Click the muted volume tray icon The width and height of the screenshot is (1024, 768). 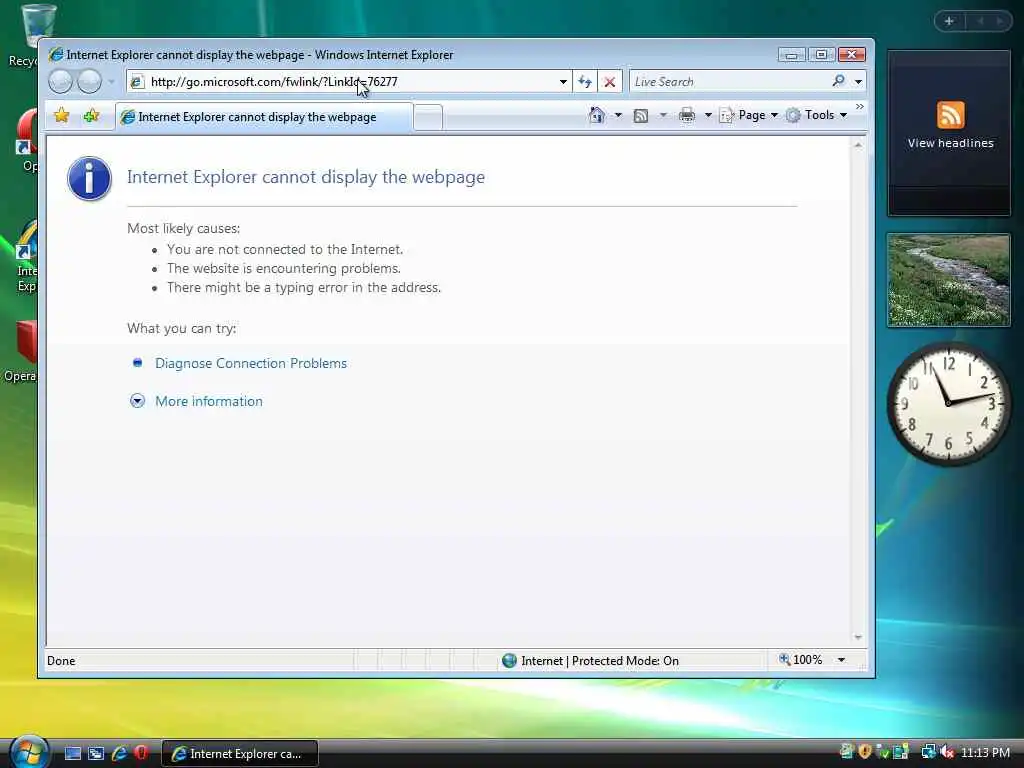click(947, 752)
